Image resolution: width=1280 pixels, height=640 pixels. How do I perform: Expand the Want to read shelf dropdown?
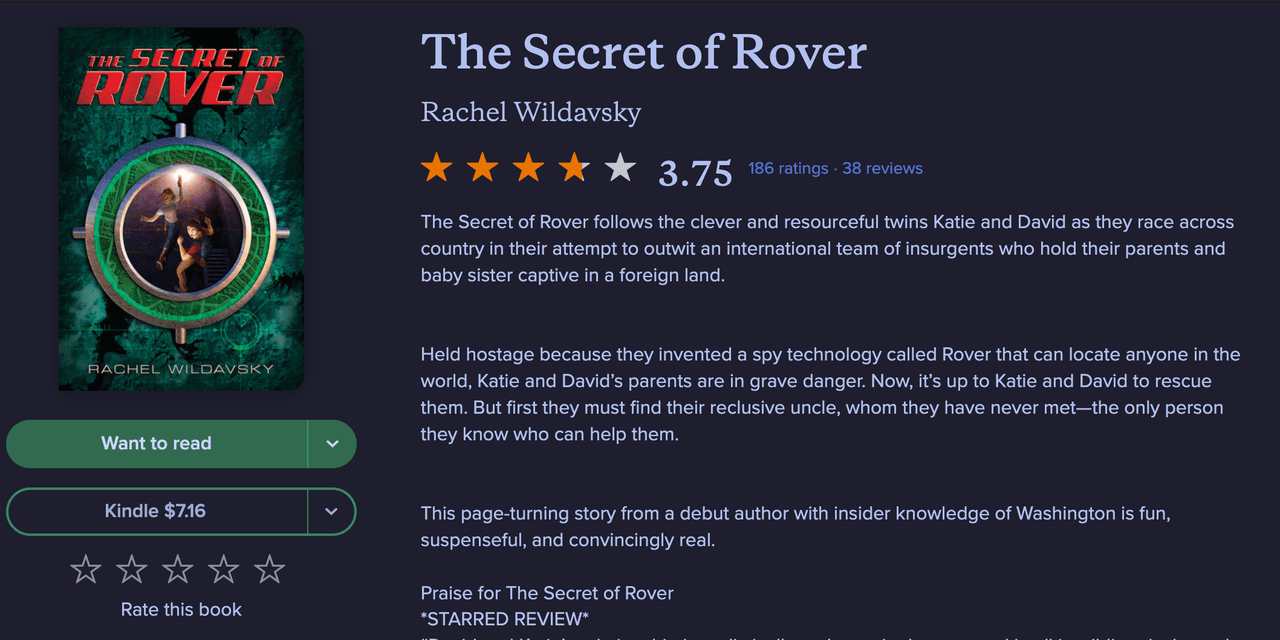point(332,444)
